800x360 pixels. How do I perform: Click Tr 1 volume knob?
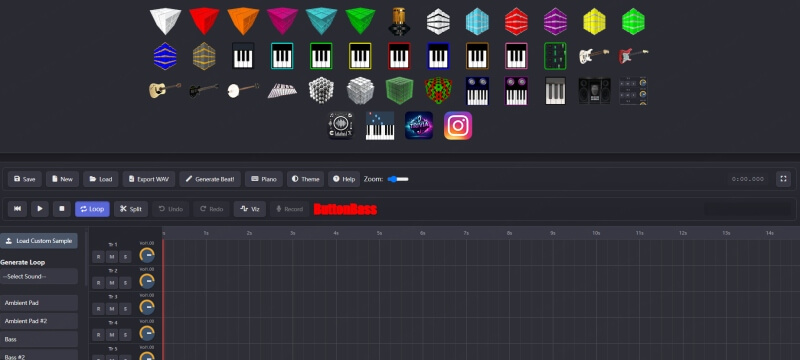pos(147,255)
